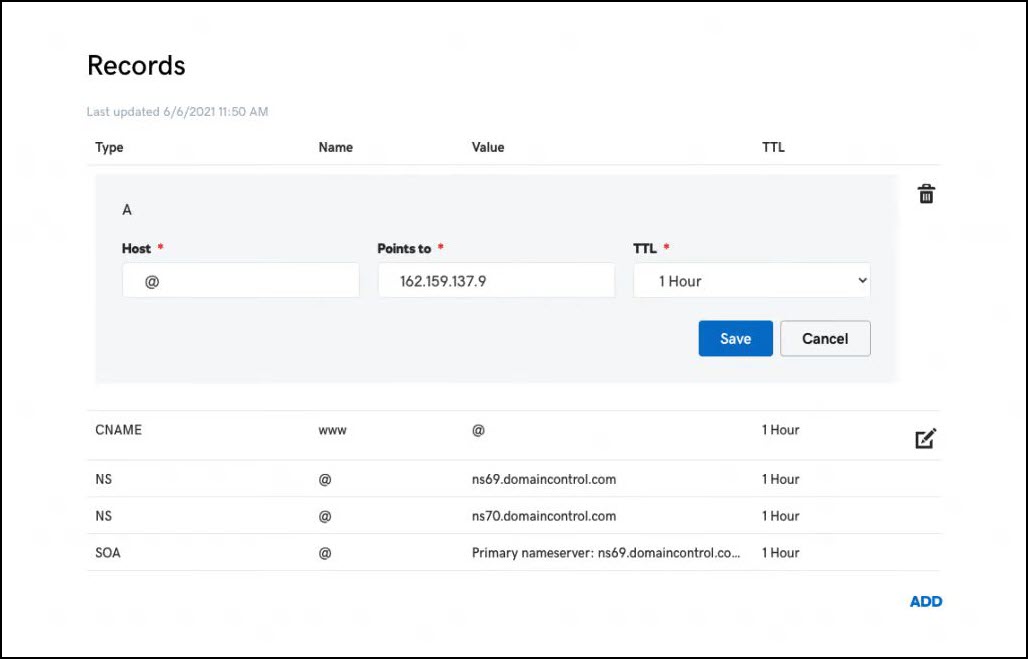The image size is (1028, 659).
Task: Click the Name column header
Action: 336,147
